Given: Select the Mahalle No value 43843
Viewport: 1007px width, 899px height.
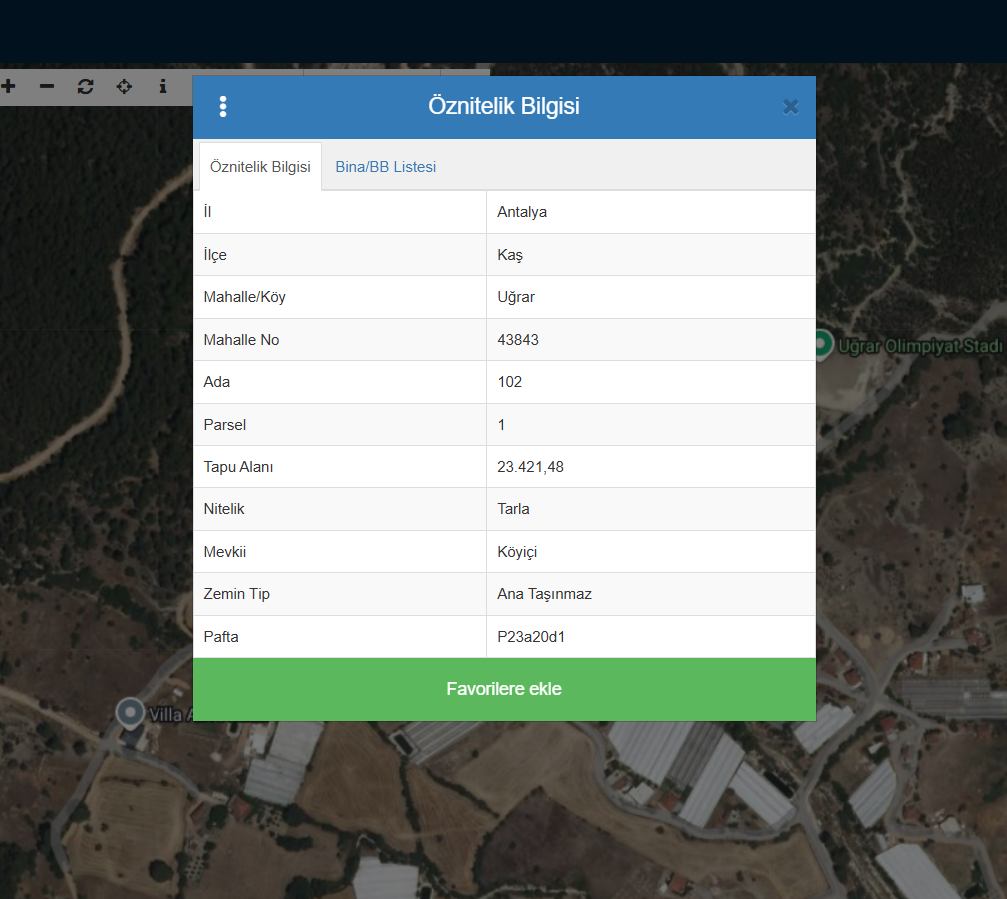Looking at the screenshot, I should click(x=518, y=340).
